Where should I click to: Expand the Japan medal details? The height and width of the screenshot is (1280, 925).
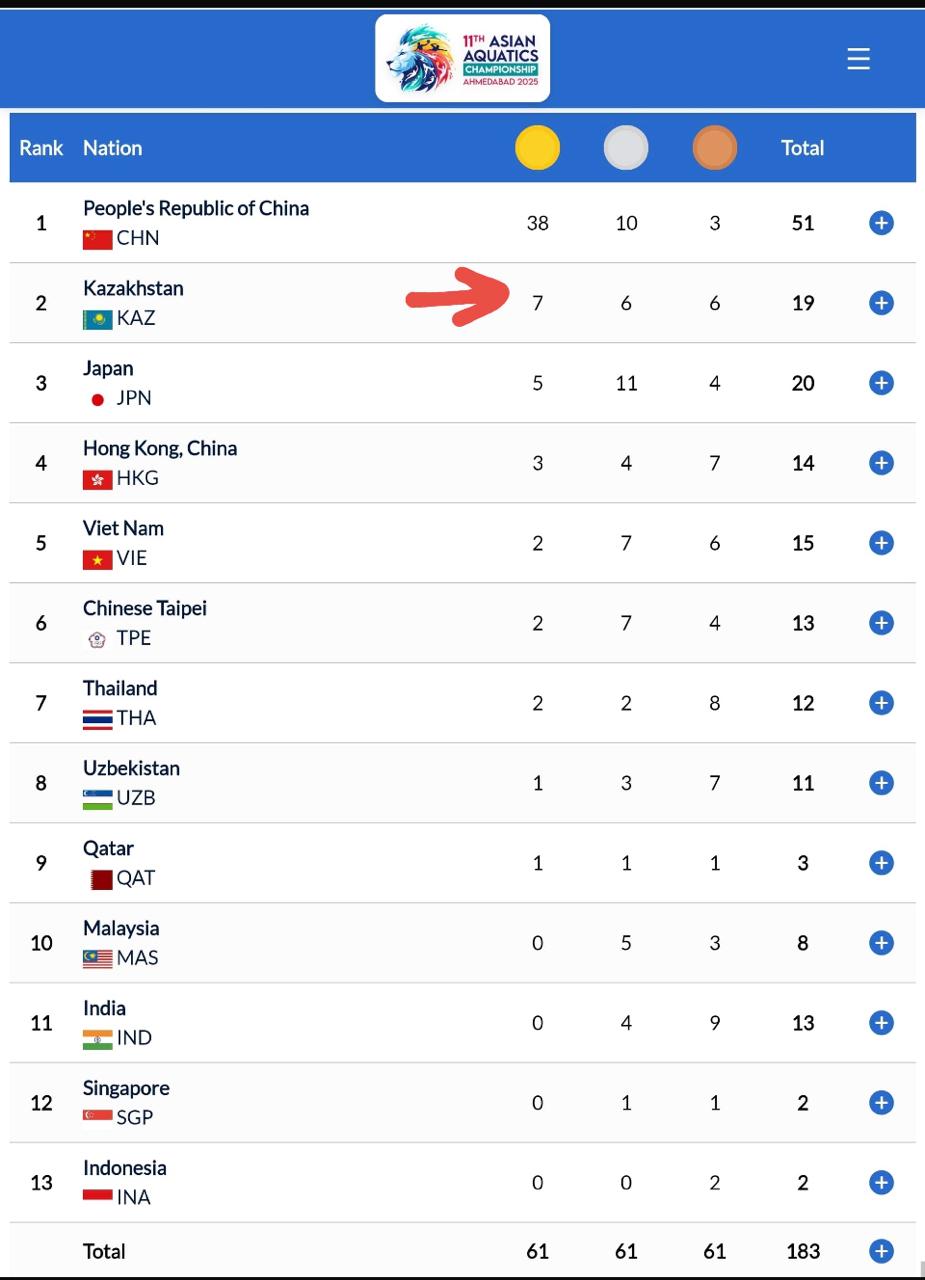pos(880,383)
